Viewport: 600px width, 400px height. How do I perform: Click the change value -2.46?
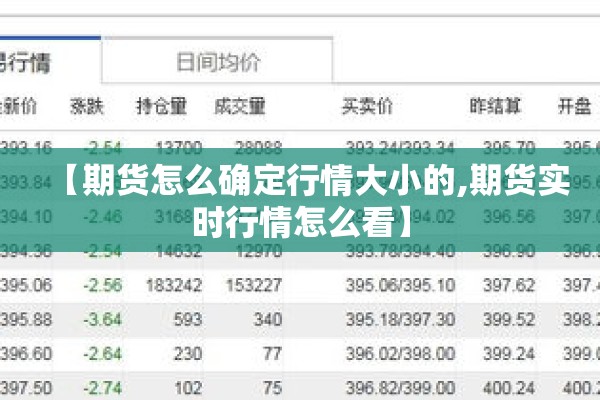click(103, 217)
